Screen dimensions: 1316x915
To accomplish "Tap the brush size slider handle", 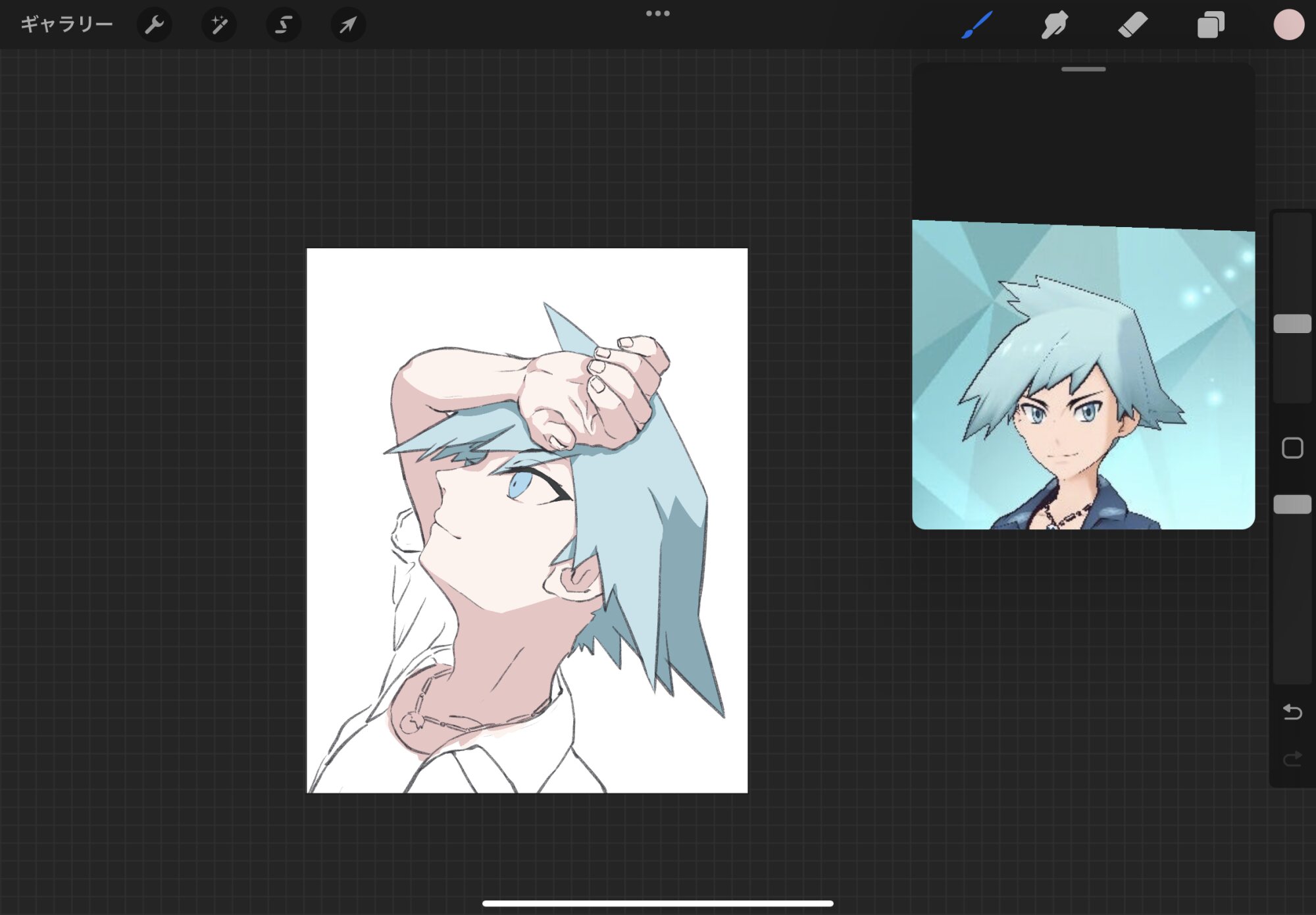I will click(x=1292, y=324).
